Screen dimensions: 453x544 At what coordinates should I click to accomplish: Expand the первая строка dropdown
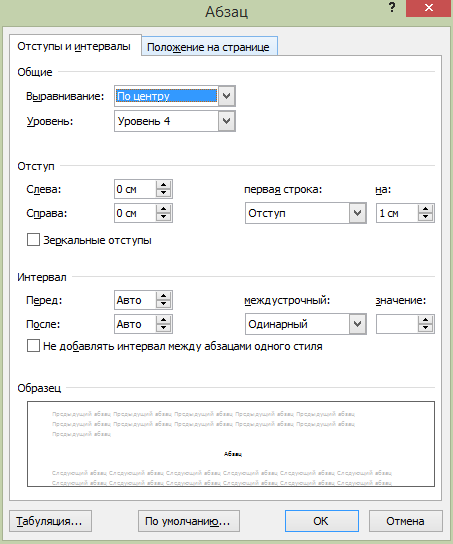coord(358,213)
